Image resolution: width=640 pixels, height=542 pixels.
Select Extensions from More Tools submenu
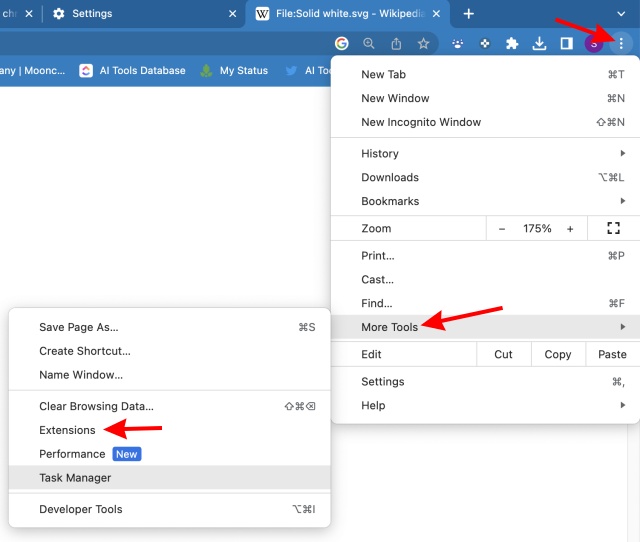[x=68, y=430]
